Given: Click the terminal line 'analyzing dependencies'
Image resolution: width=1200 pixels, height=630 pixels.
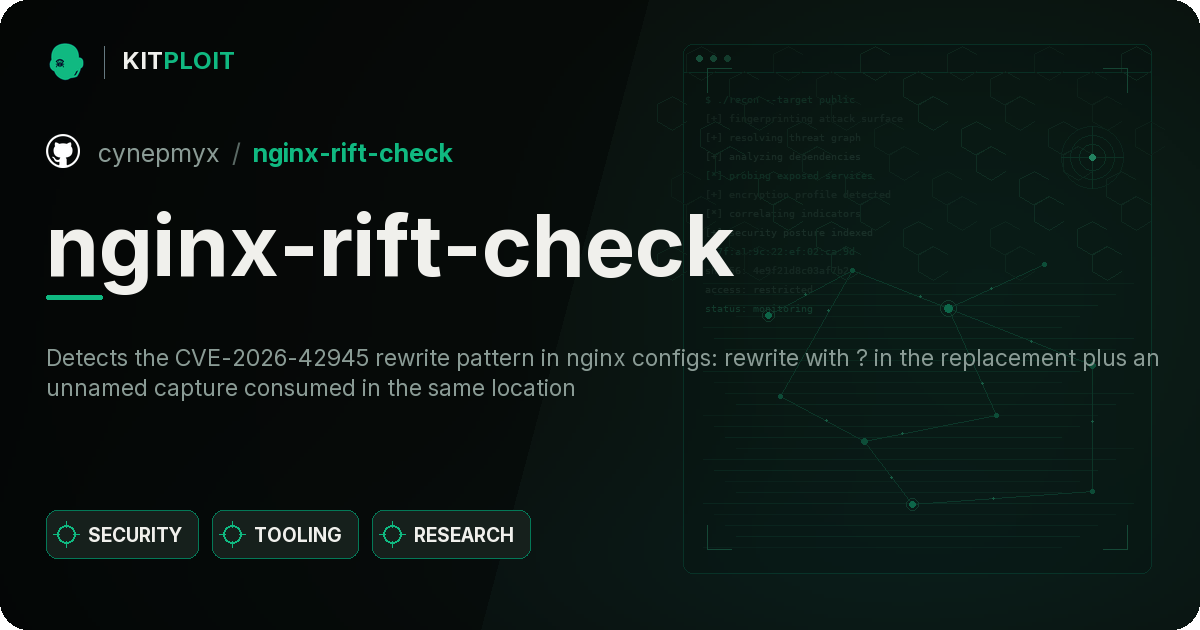Looking at the screenshot, I should [x=783, y=157].
